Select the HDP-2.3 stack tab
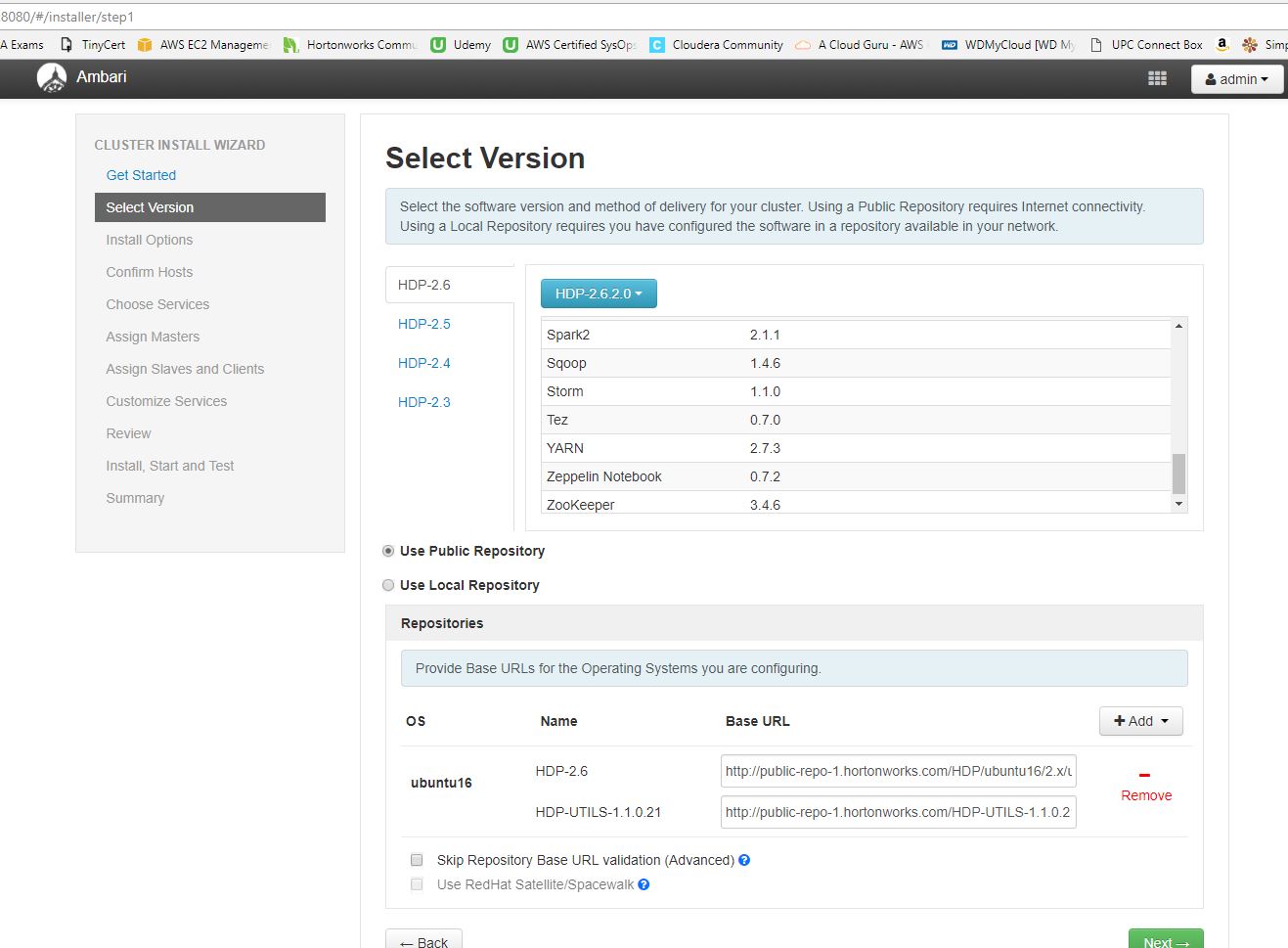Image resolution: width=1288 pixels, height=948 pixels. (423, 401)
